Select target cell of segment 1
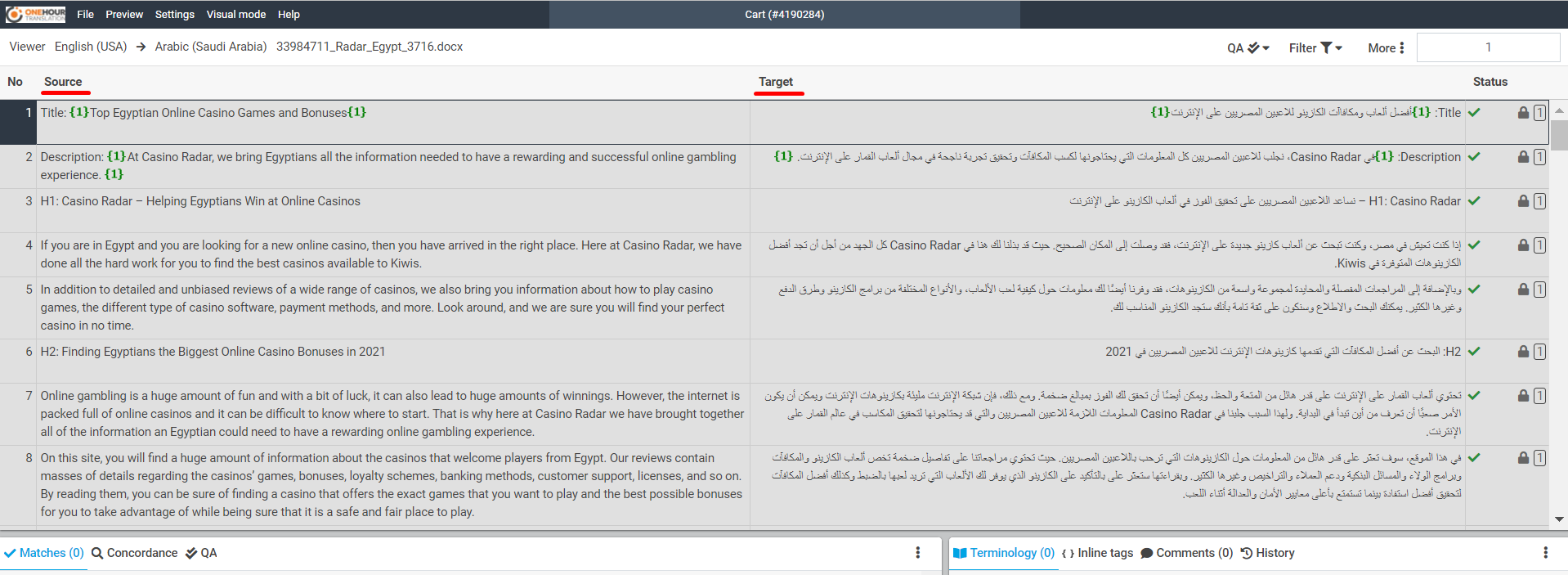The image size is (1568, 575). pos(1108,123)
